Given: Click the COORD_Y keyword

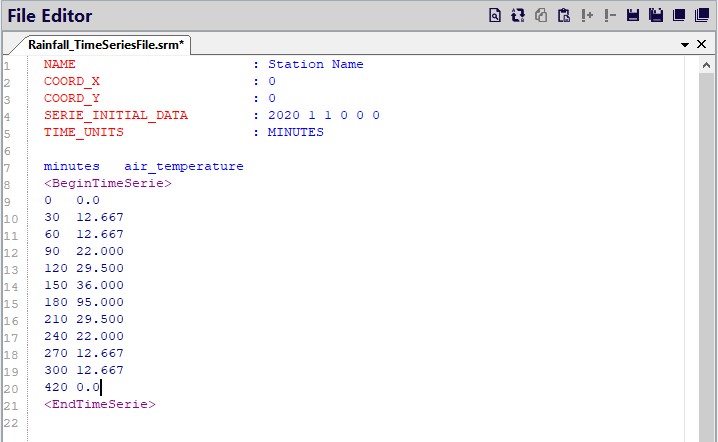Looking at the screenshot, I should pos(71,98).
